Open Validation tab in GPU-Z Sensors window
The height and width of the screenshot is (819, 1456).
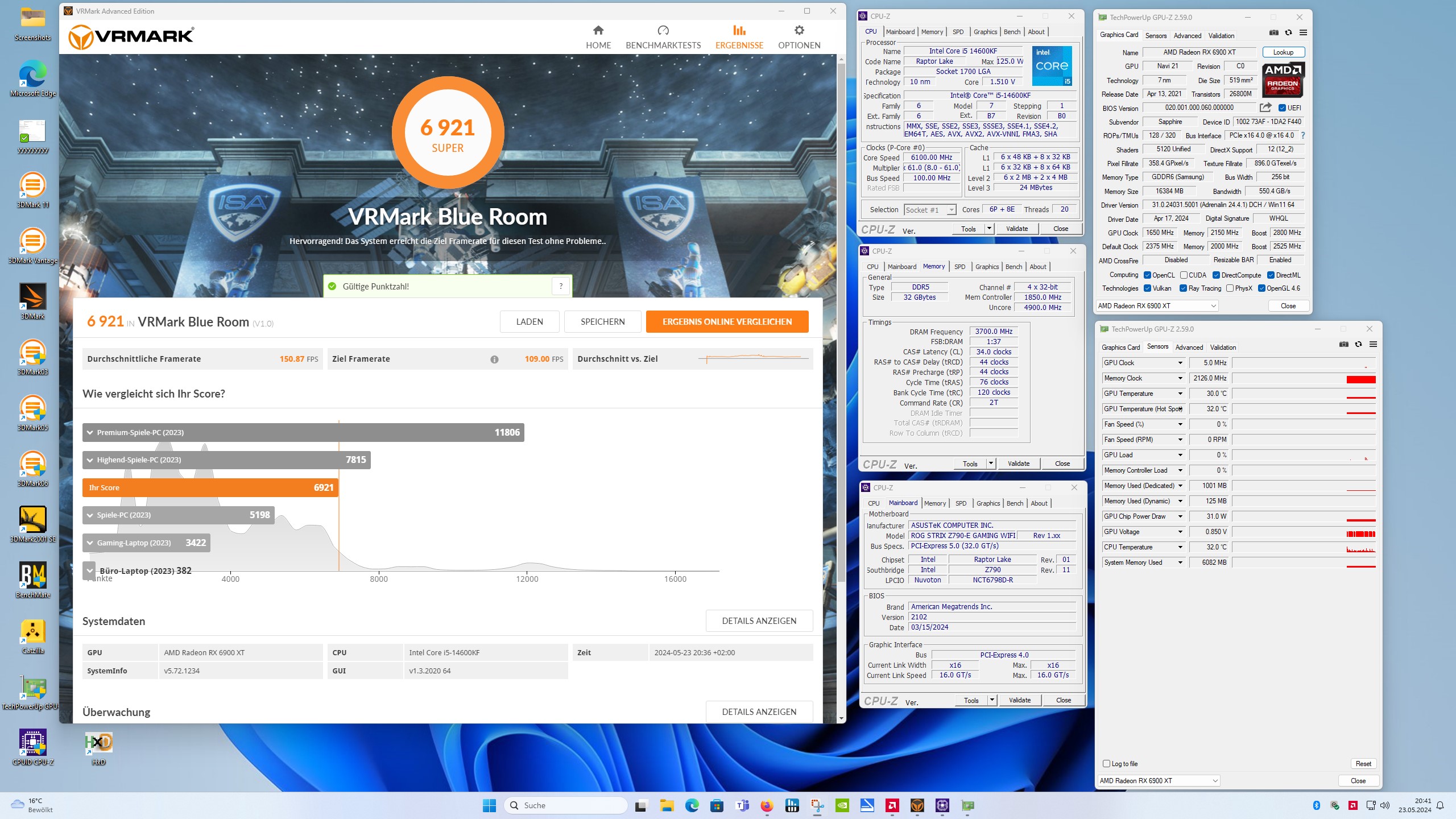(x=1223, y=347)
